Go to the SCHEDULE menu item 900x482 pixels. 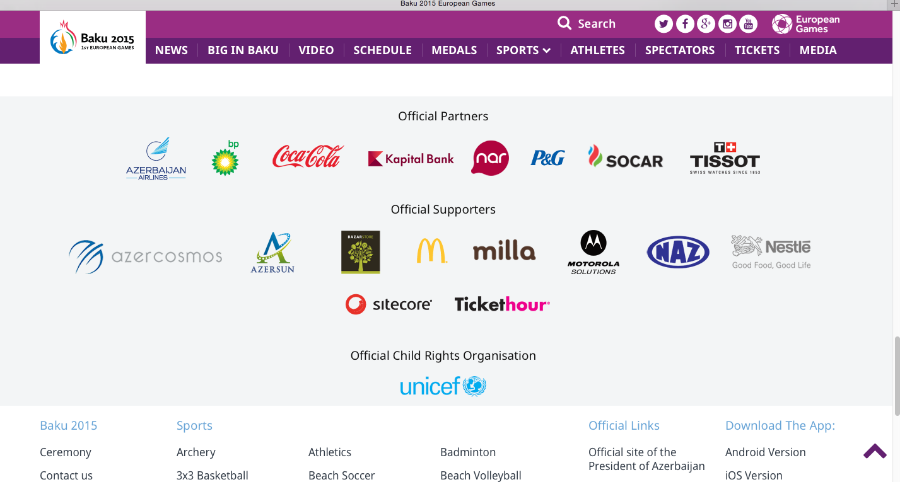(x=382, y=50)
